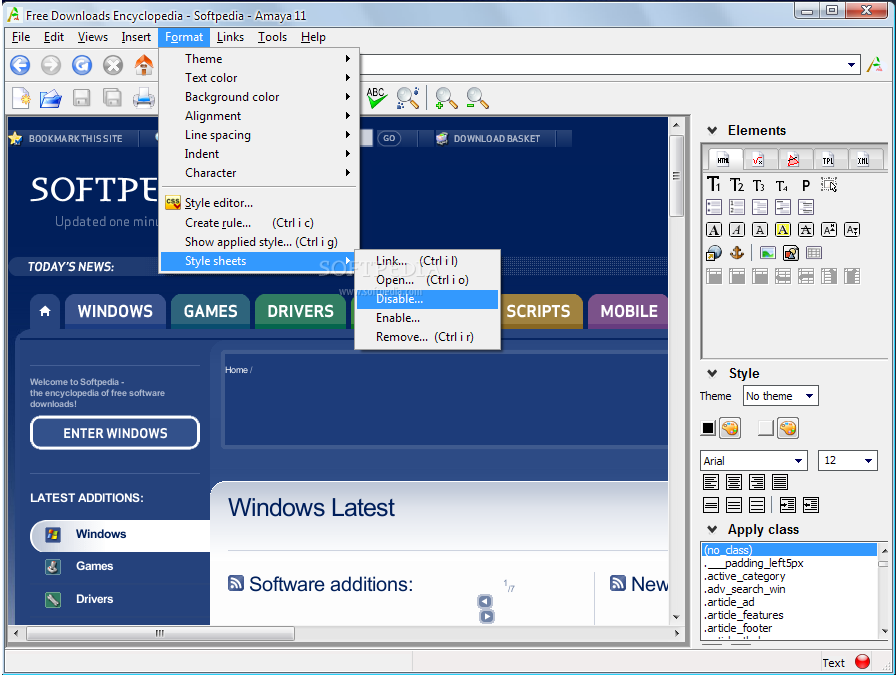896x675 pixels.
Task: Insert a T3 heading element
Action: (x=759, y=186)
